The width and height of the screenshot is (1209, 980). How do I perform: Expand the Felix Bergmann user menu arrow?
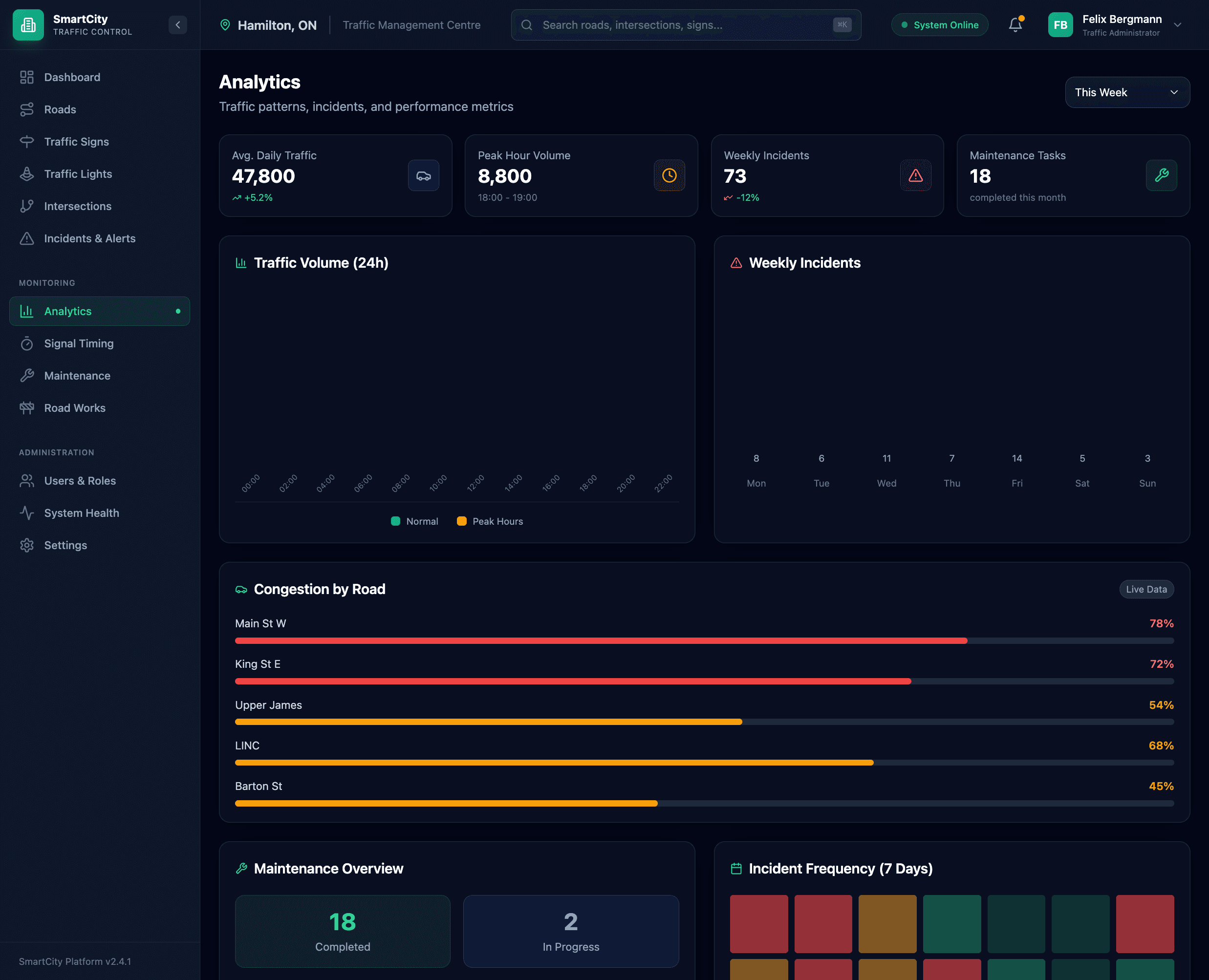pyautogui.click(x=1177, y=25)
